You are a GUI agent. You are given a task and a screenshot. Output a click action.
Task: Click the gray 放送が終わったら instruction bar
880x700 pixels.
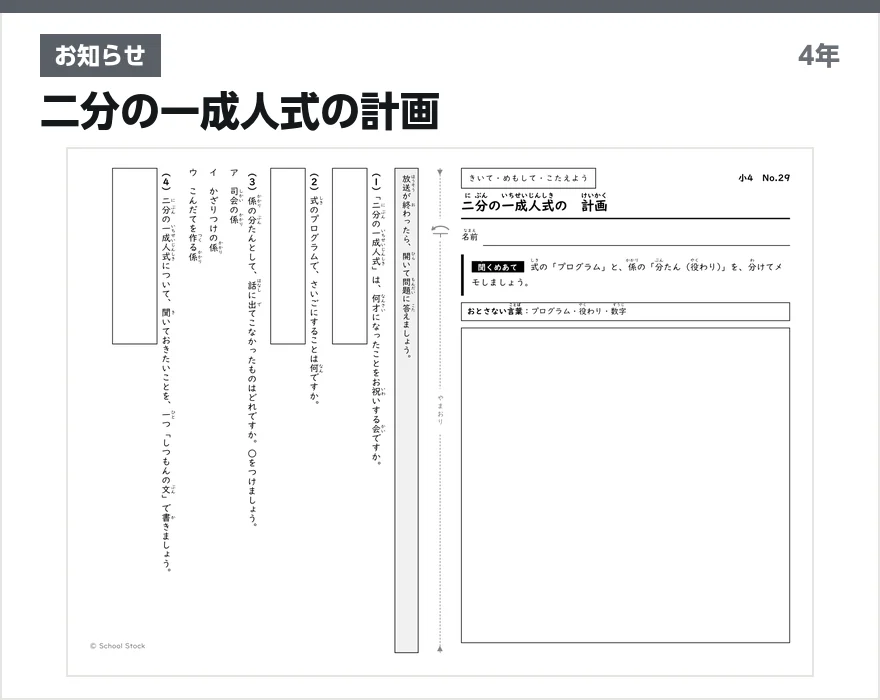pos(406,410)
